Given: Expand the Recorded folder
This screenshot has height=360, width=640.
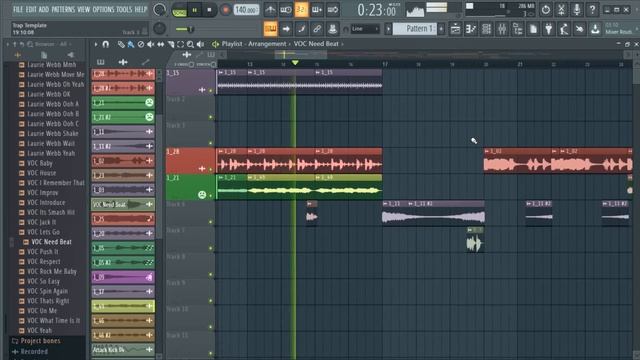Looking at the screenshot, I should tap(30, 351).
